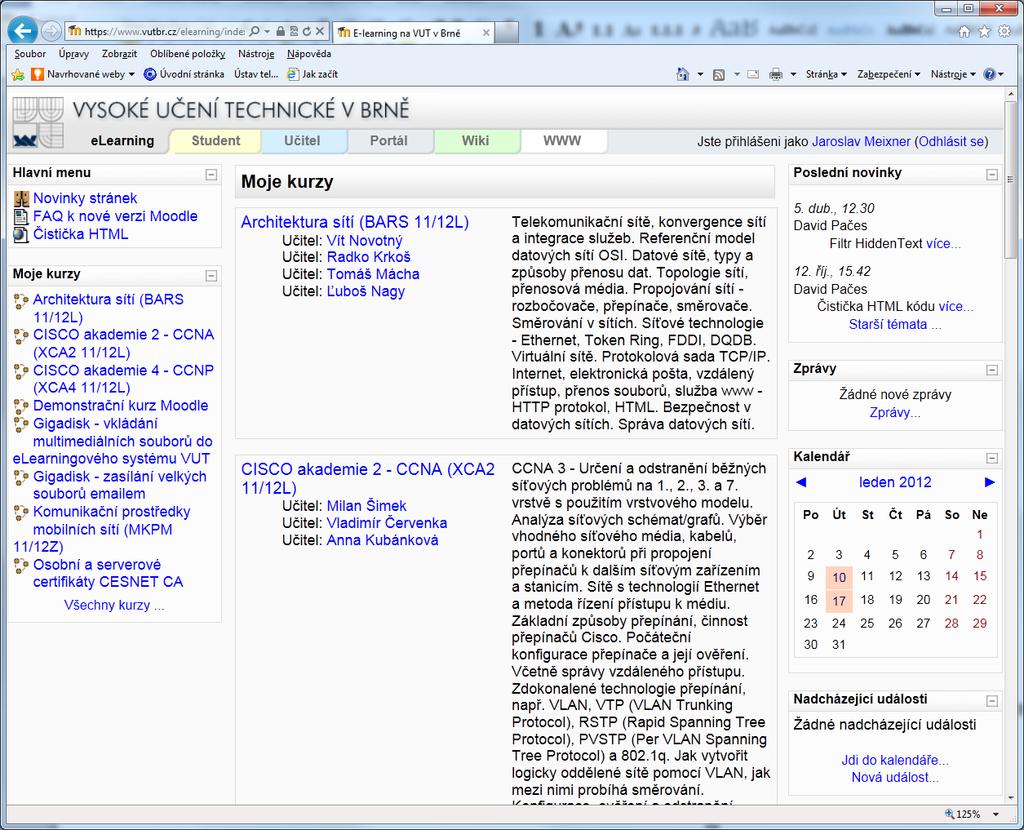This screenshot has width=1024, height=830.
Task: Click the Home house icon beside the window buttons
Action: (x=964, y=31)
